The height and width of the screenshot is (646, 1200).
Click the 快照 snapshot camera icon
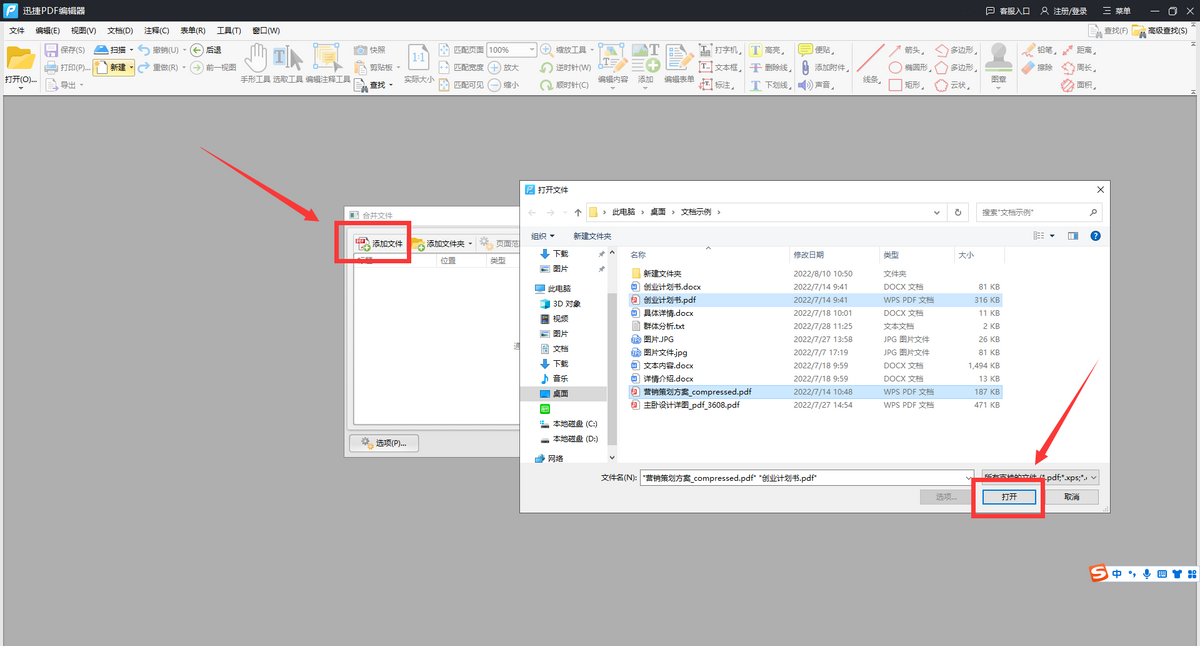tap(360, 49)
